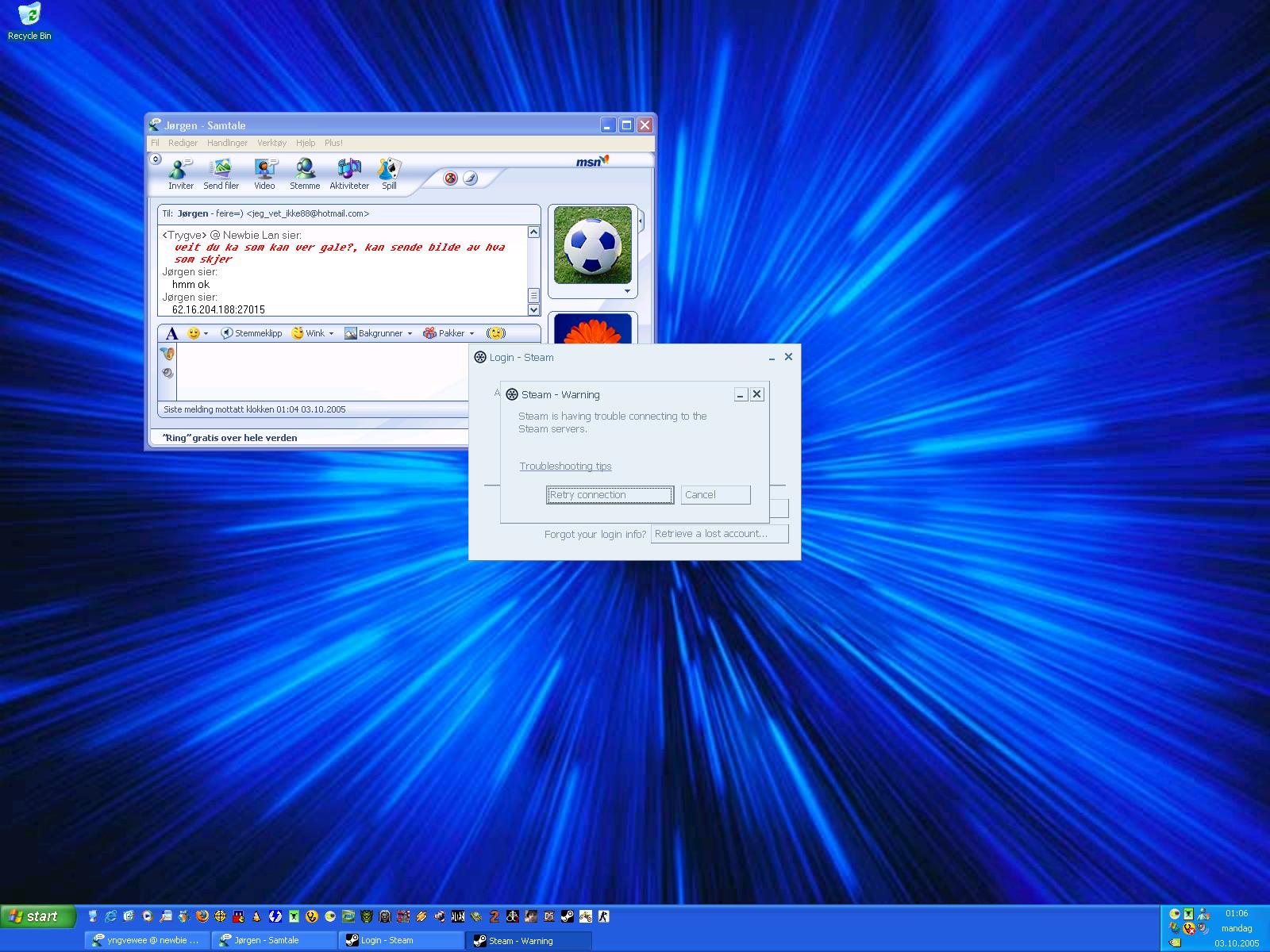Launch Steam from the quick launch bar

point(567,916)
